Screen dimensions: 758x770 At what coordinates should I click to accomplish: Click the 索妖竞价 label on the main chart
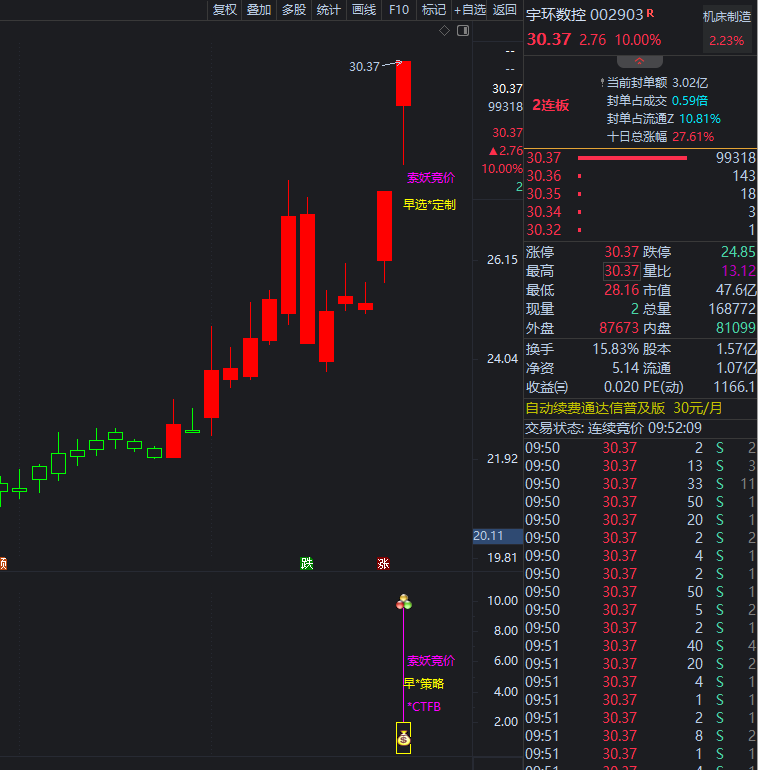tap(430, 178)
